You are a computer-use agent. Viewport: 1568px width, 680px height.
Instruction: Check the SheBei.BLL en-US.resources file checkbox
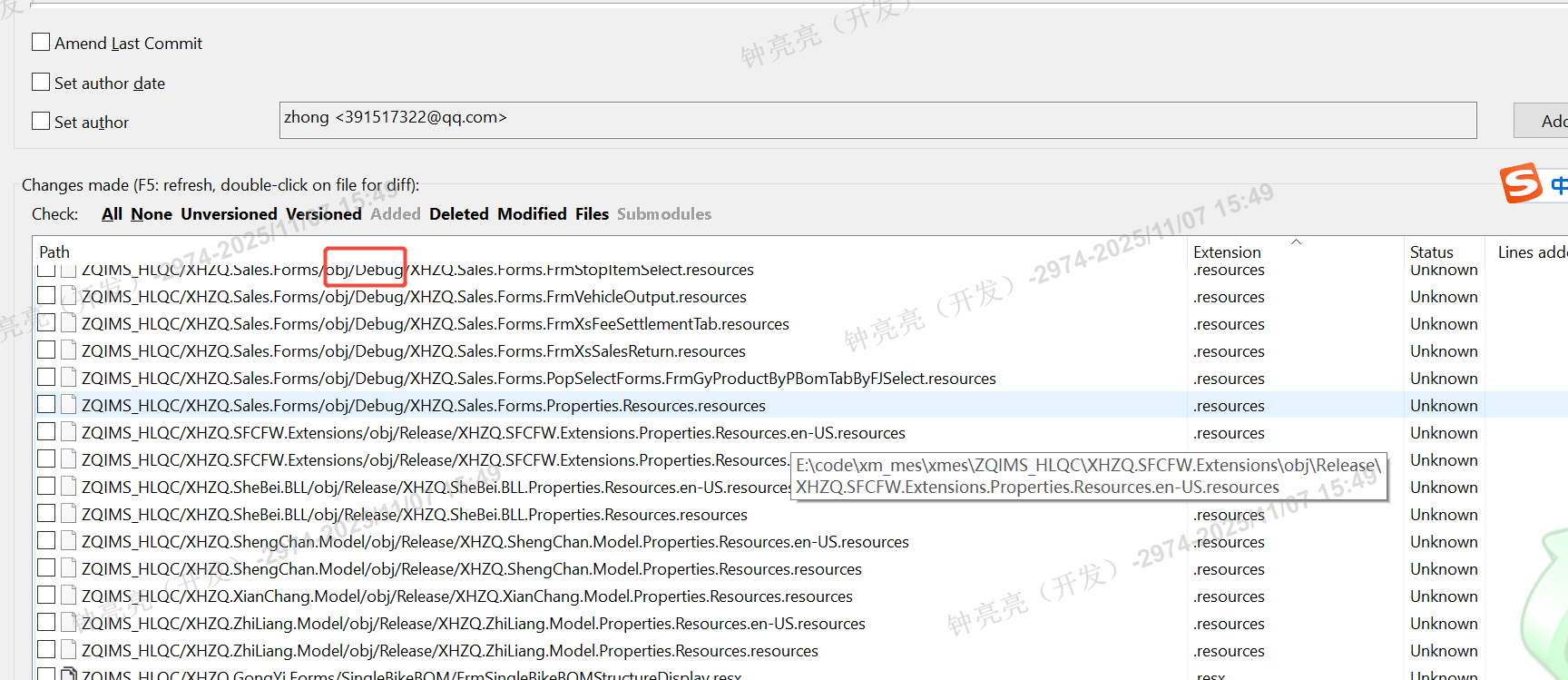(x=46, y=487)
